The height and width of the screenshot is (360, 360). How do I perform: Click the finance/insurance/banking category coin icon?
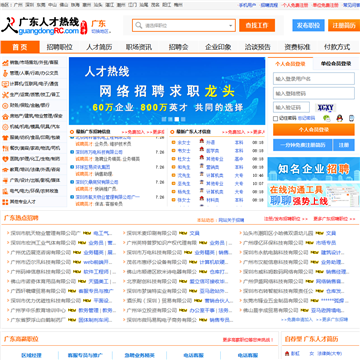5,106
